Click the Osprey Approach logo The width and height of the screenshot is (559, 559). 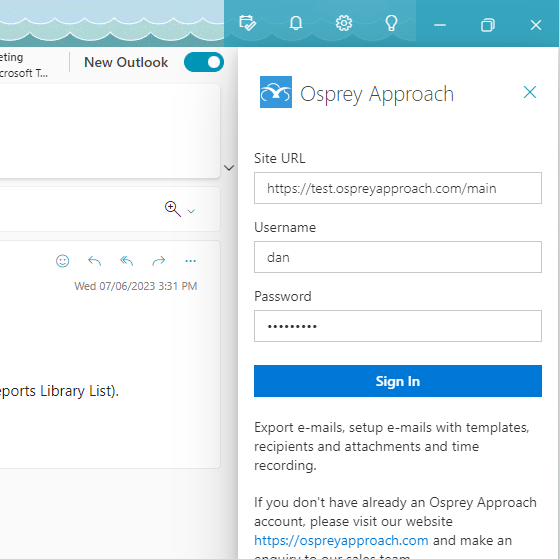[x=276, y=92]
